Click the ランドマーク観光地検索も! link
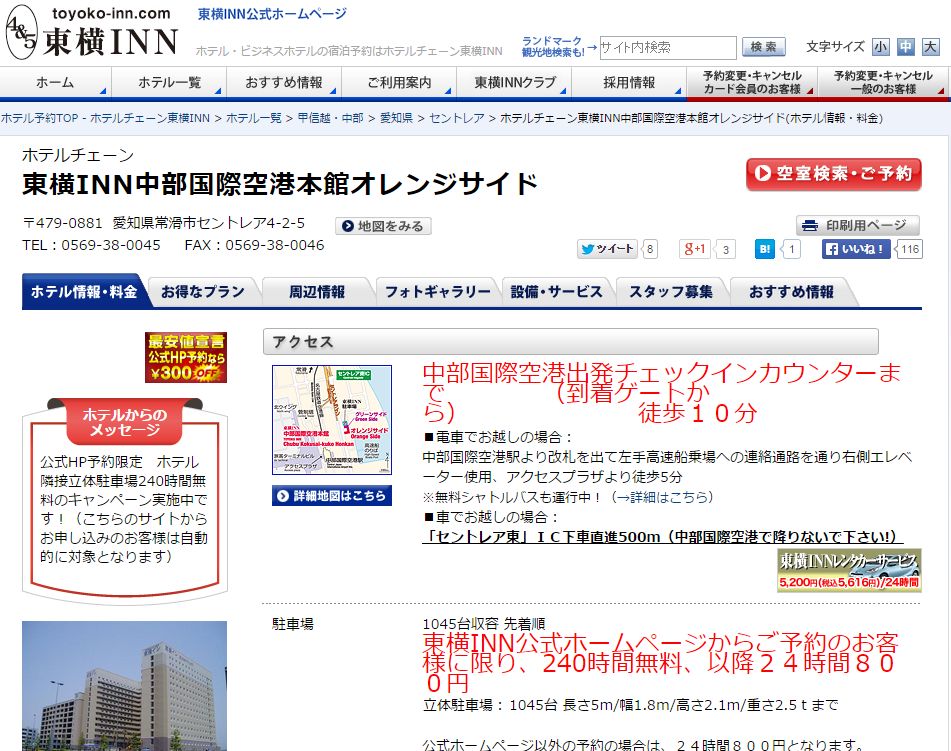Screen dimensions: 951x751 click(x=553, y=47)
